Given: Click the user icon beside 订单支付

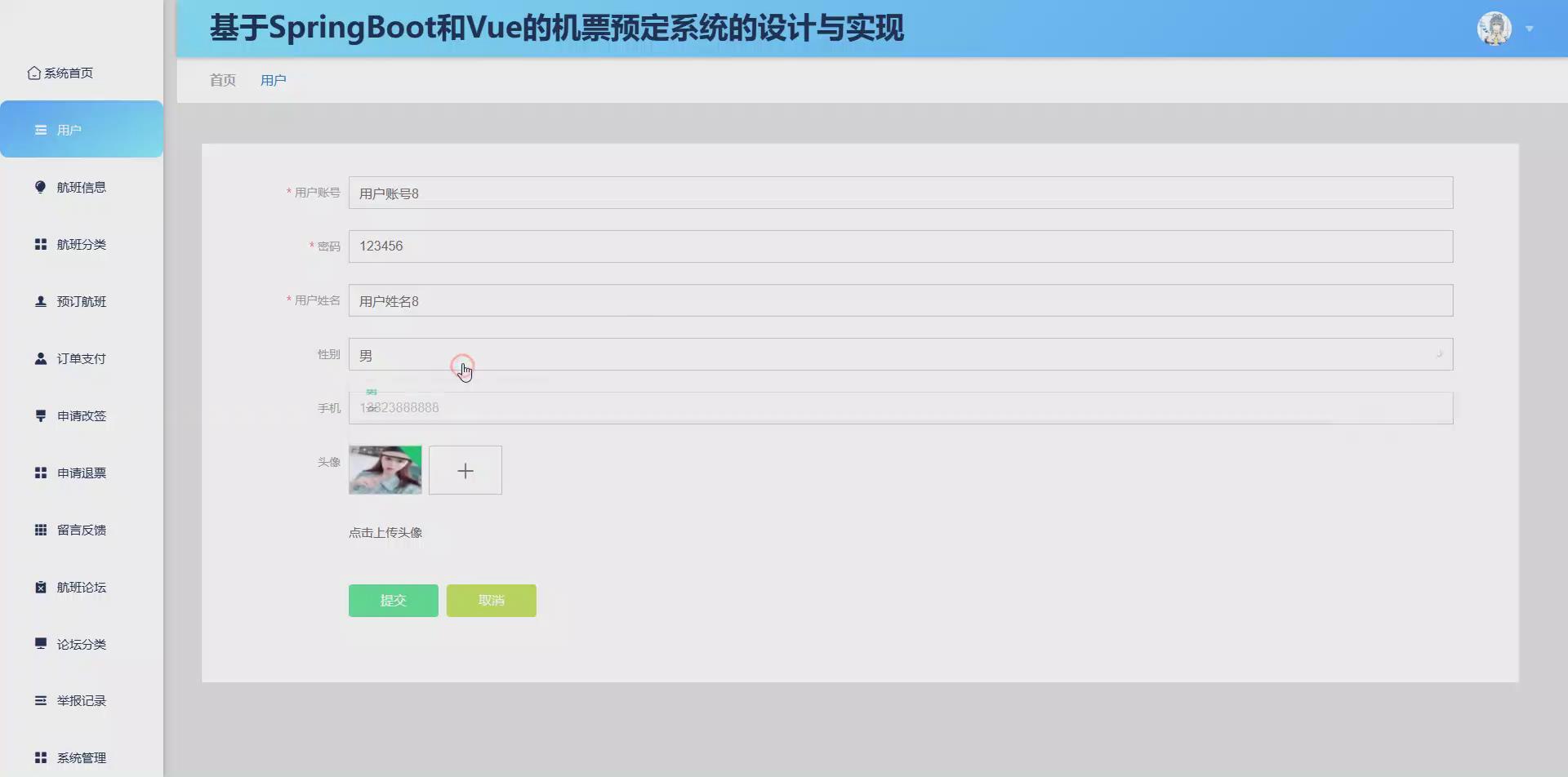Looking at the screenshot, I should click(x=41, y=358).
